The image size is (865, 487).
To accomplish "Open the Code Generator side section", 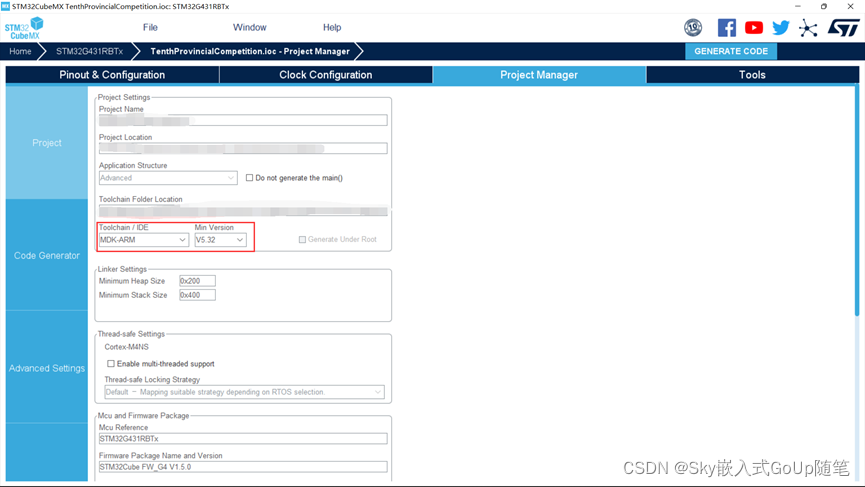I will (47, 255).
